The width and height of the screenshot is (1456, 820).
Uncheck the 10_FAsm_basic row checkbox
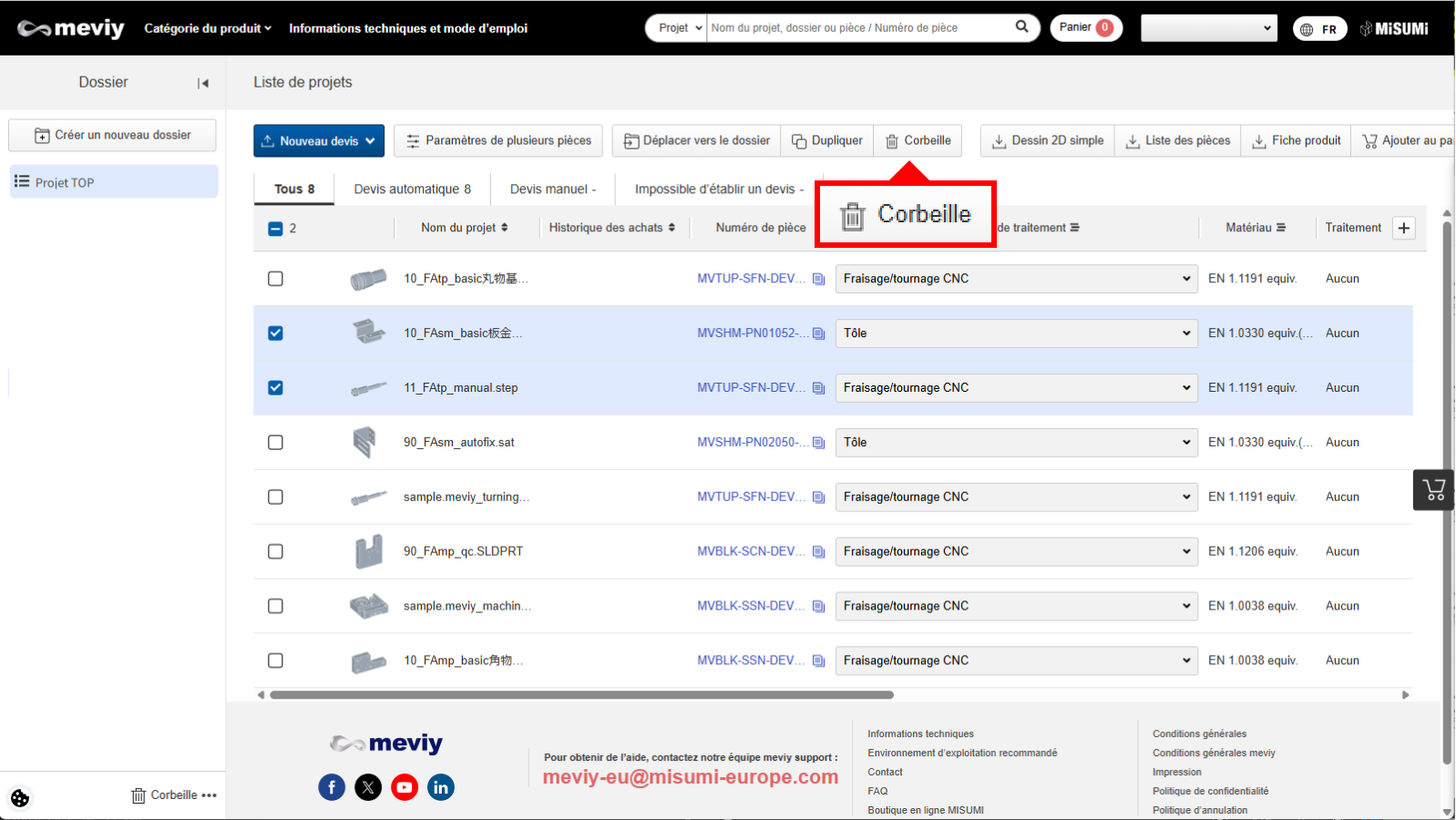point(275,333)
